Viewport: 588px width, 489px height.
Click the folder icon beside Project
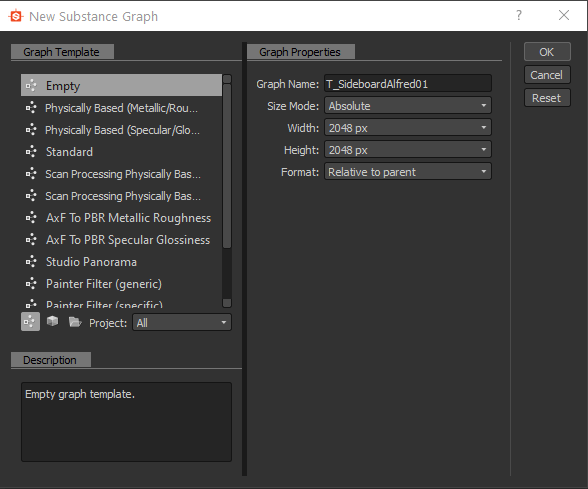[x=75, y=322]
